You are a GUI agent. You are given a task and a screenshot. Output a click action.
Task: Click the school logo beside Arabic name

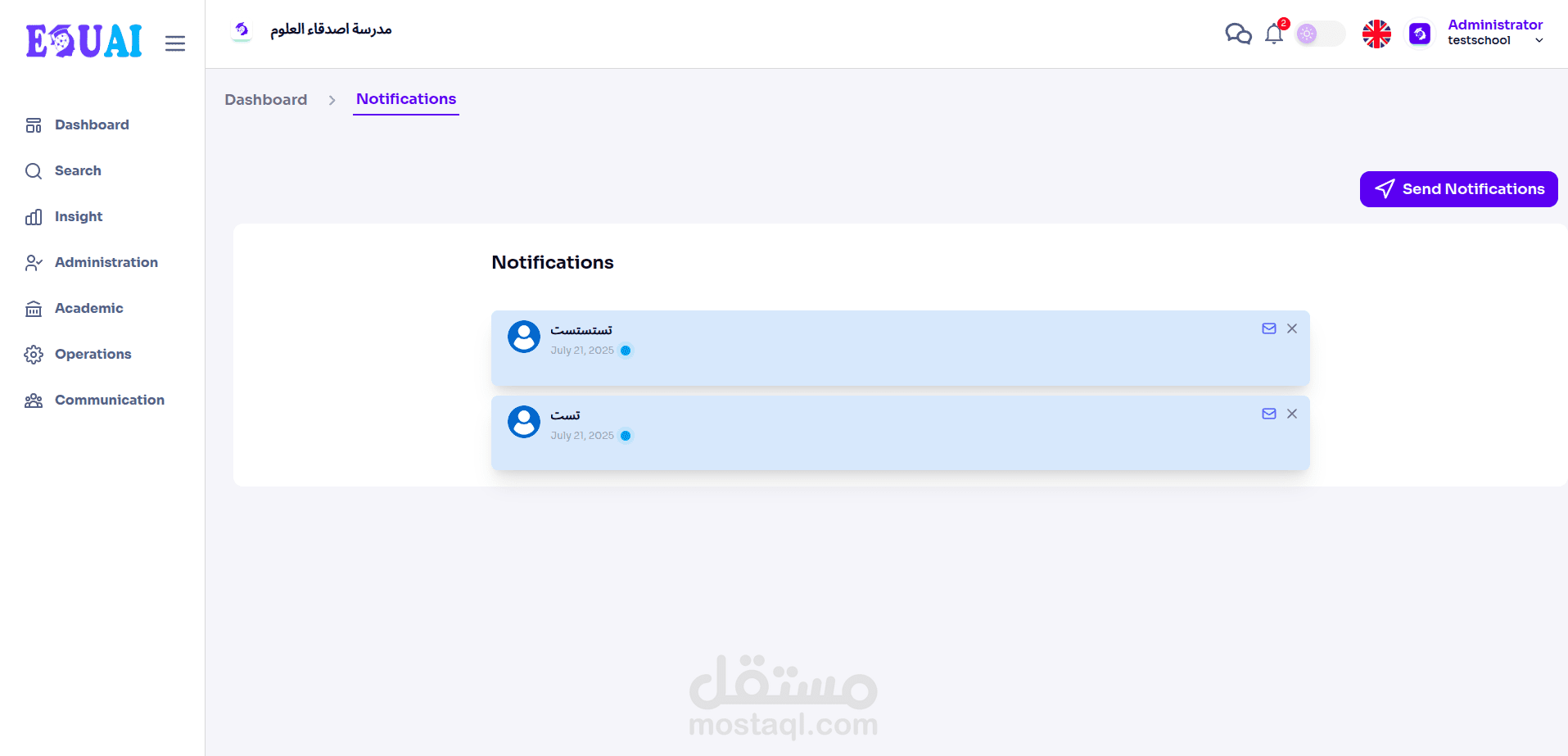click(x=242, y=30)
